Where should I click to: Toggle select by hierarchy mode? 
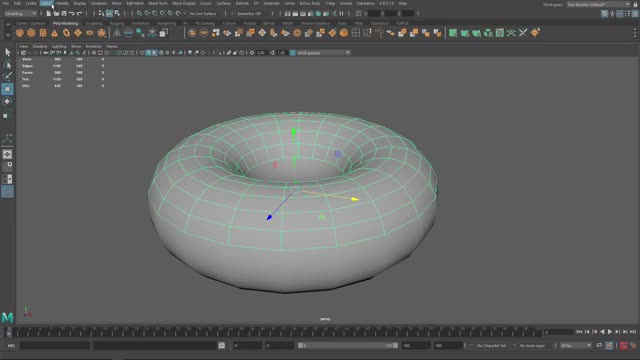tap(101, 13)
